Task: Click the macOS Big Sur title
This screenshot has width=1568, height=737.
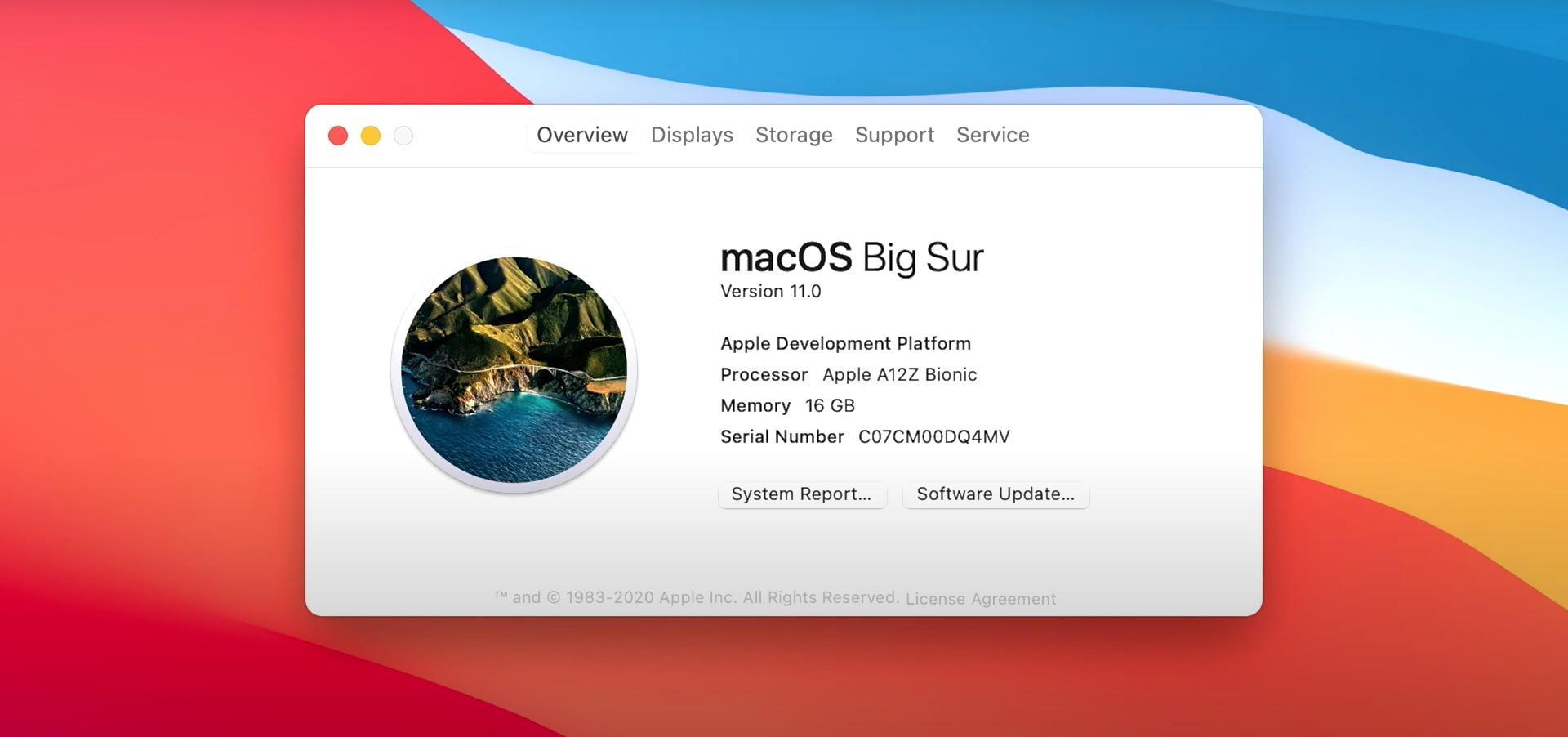Action: tap(852, 258)
